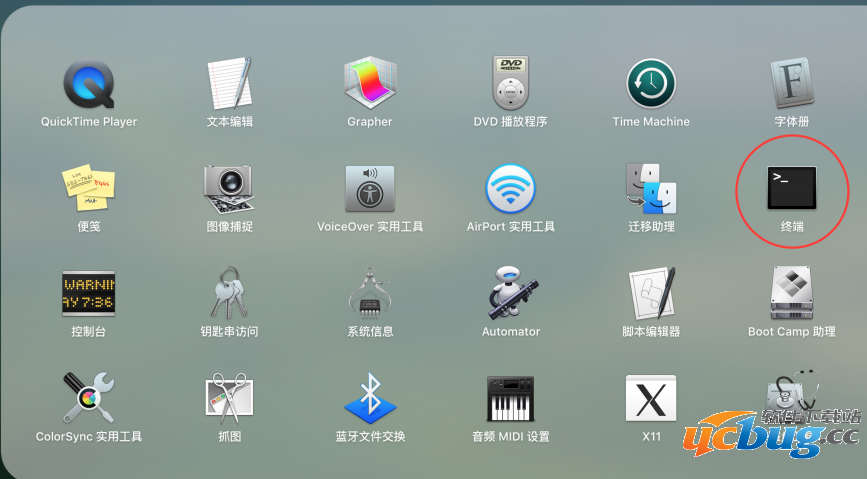
Task: Click the "Boot Camp 助理" label text
Action: 792,332
